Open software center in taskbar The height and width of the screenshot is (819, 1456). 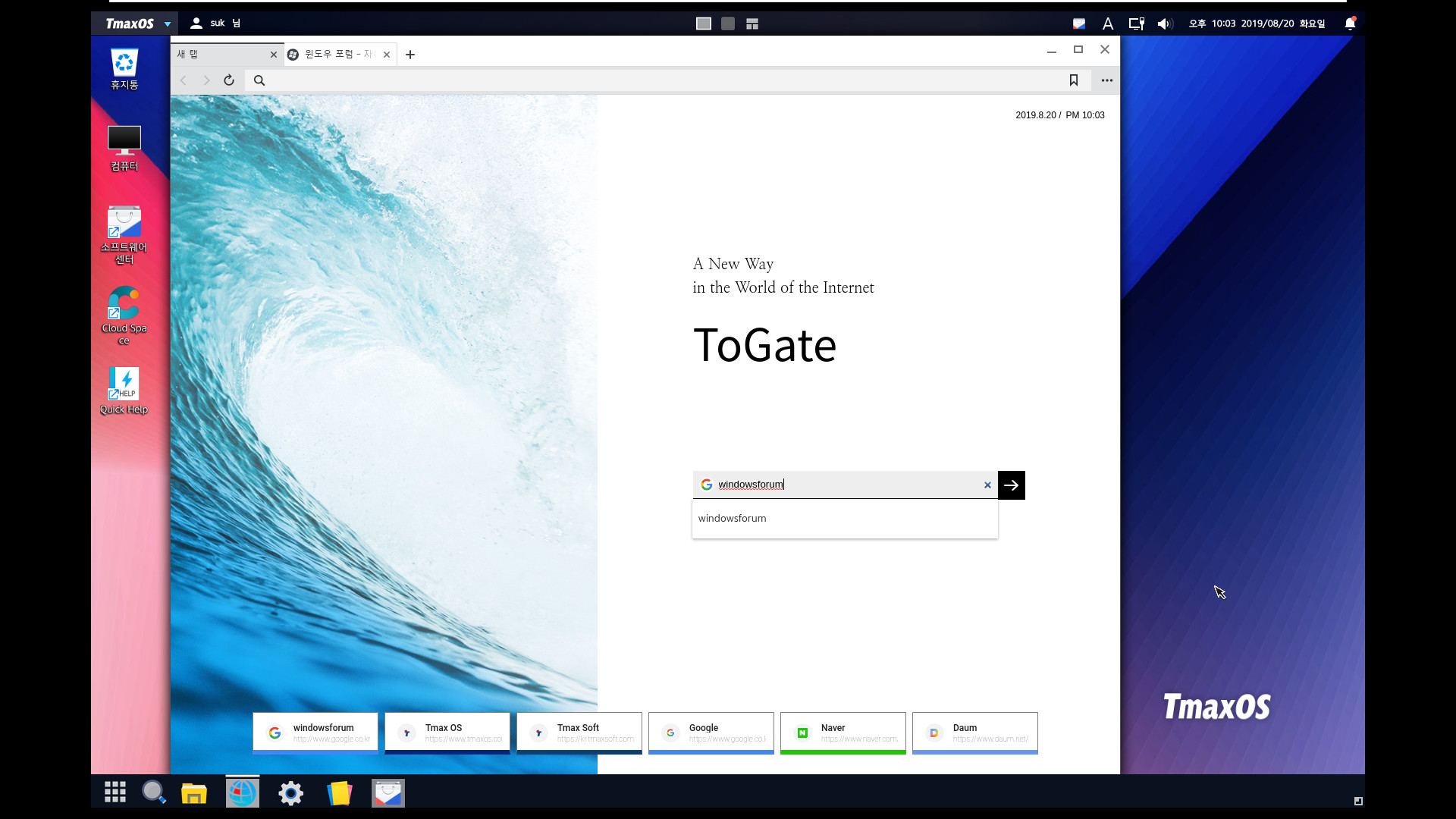pyautogui.click(x=388, y=793)
